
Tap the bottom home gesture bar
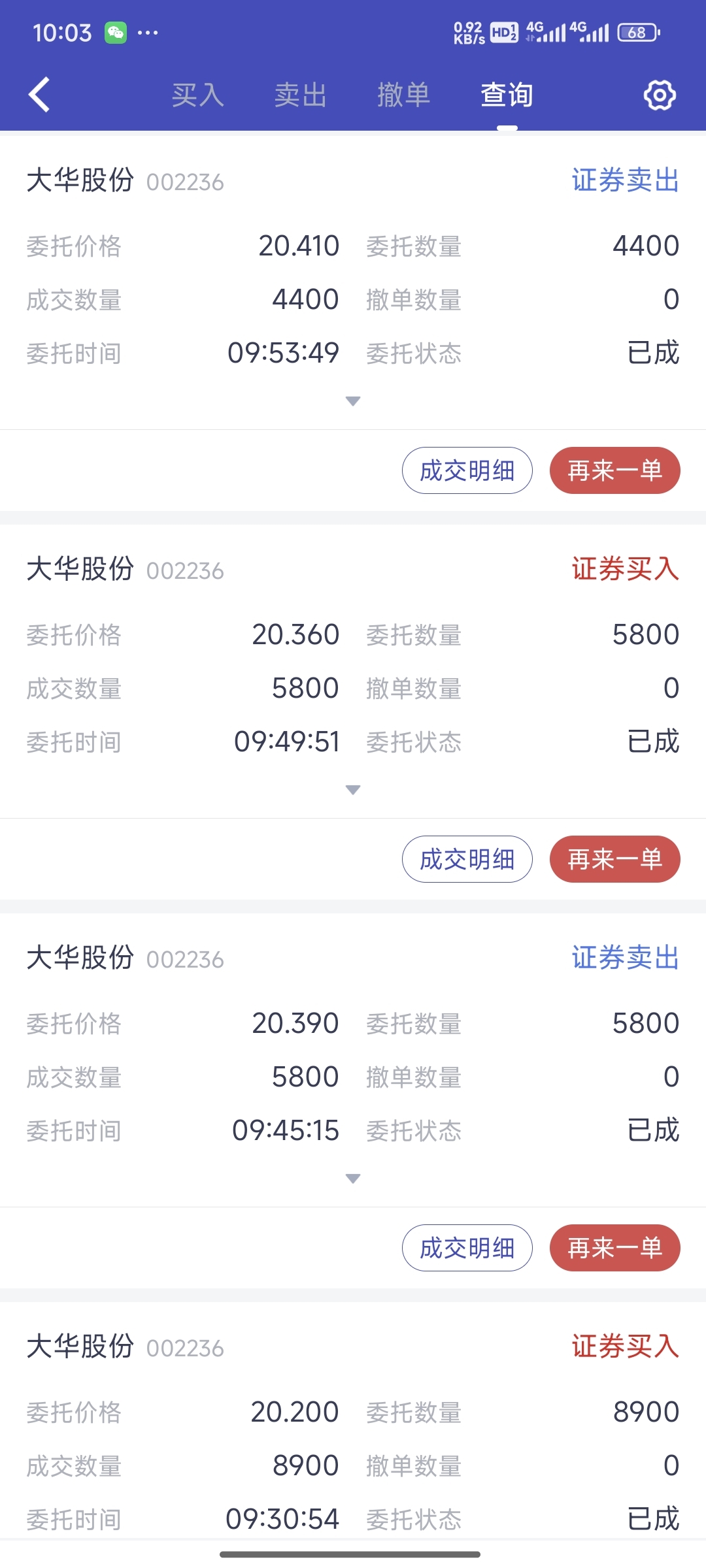click(x=350, y=1554)
